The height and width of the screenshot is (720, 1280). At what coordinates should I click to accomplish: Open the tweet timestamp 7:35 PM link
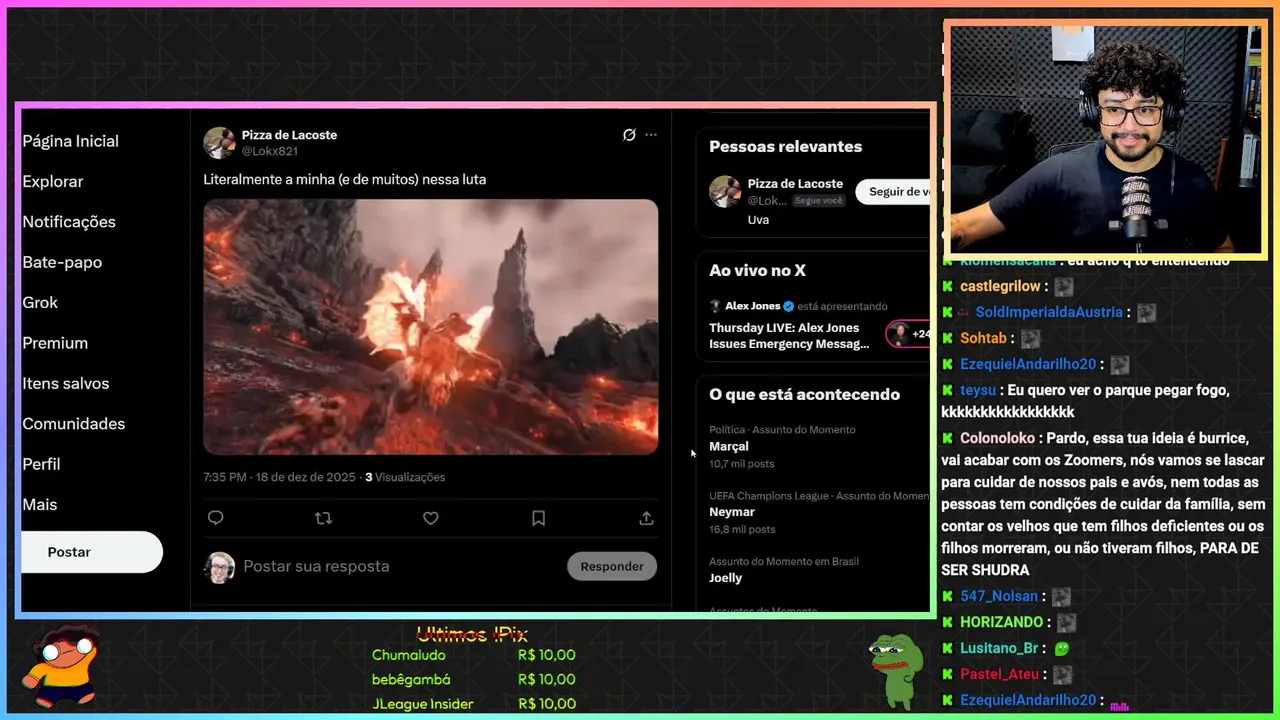279,477
